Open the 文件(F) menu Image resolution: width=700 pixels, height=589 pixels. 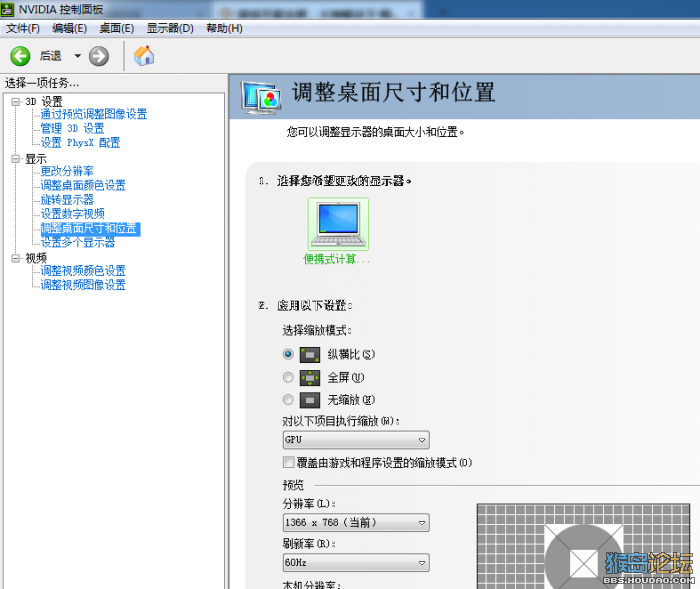pos(23,29)
